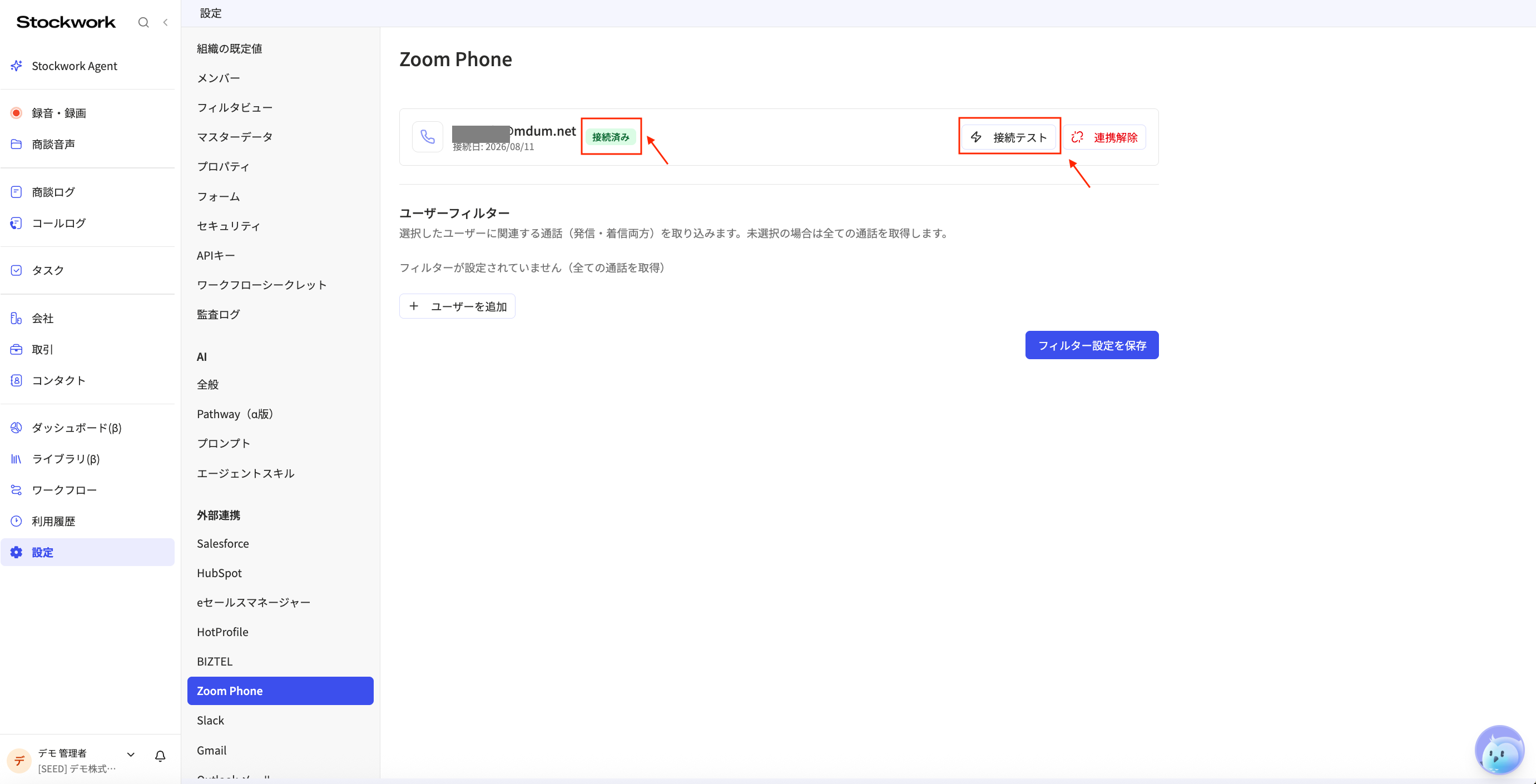
Task: Click the Stockwork logo
Action: pos(66,22)
